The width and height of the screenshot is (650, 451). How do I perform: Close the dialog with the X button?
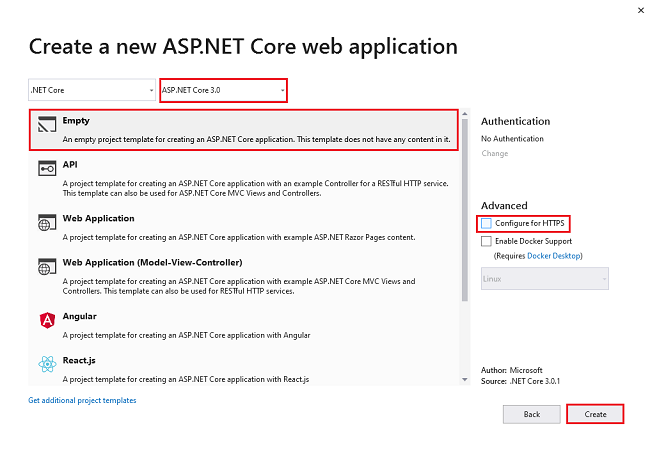640,10
